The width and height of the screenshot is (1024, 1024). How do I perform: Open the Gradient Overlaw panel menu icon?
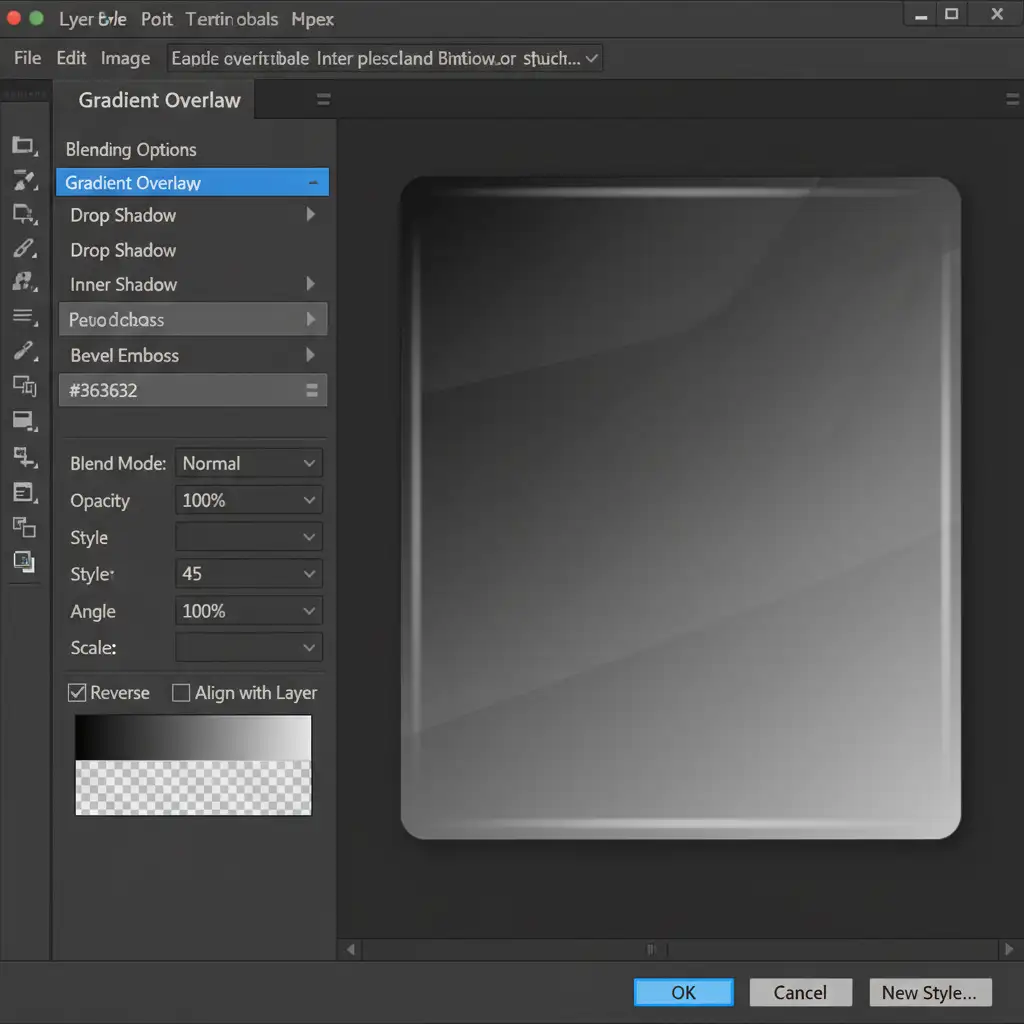tap(323, 100)
